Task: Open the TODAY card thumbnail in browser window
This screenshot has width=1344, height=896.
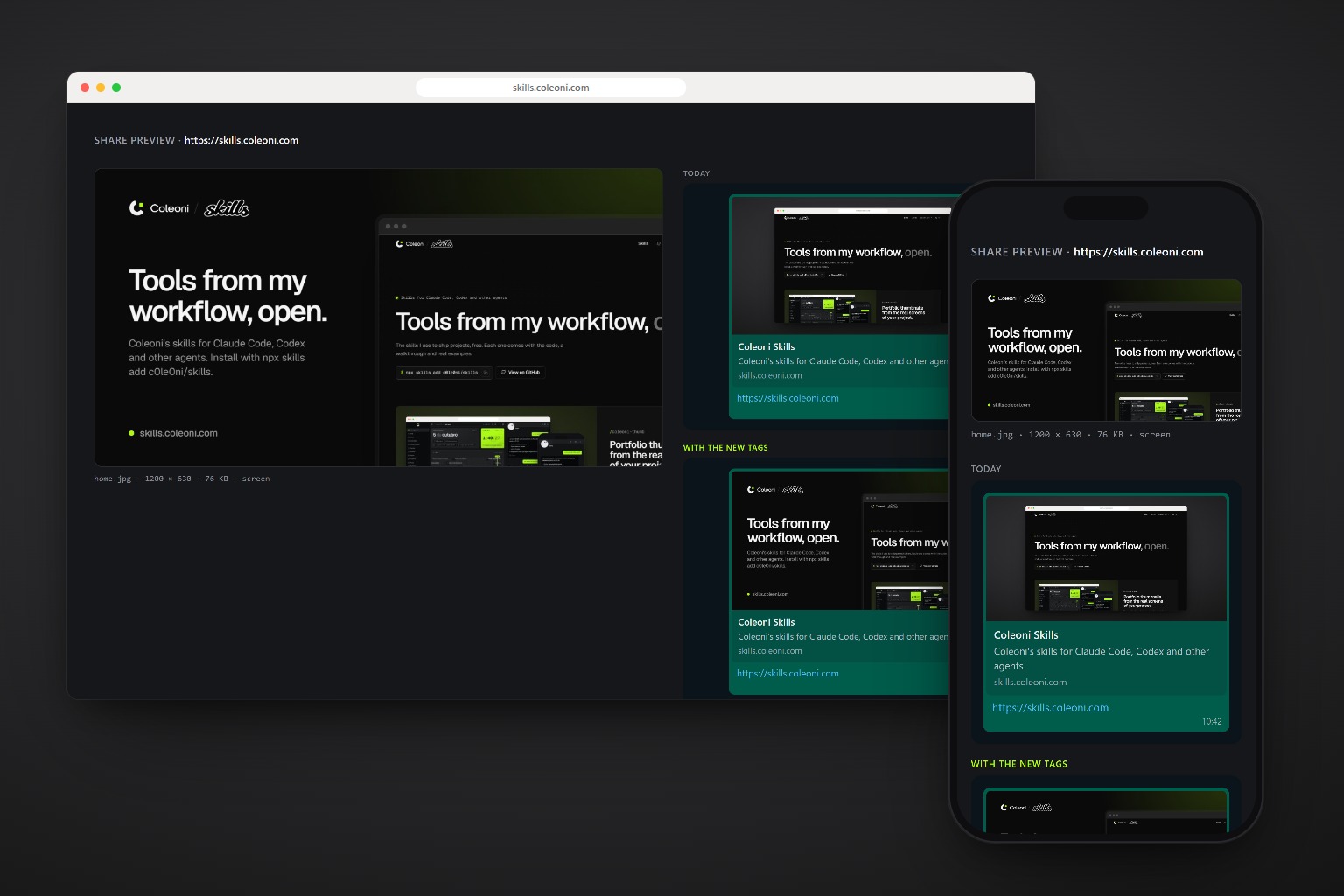Action: (x=840, y=265)
